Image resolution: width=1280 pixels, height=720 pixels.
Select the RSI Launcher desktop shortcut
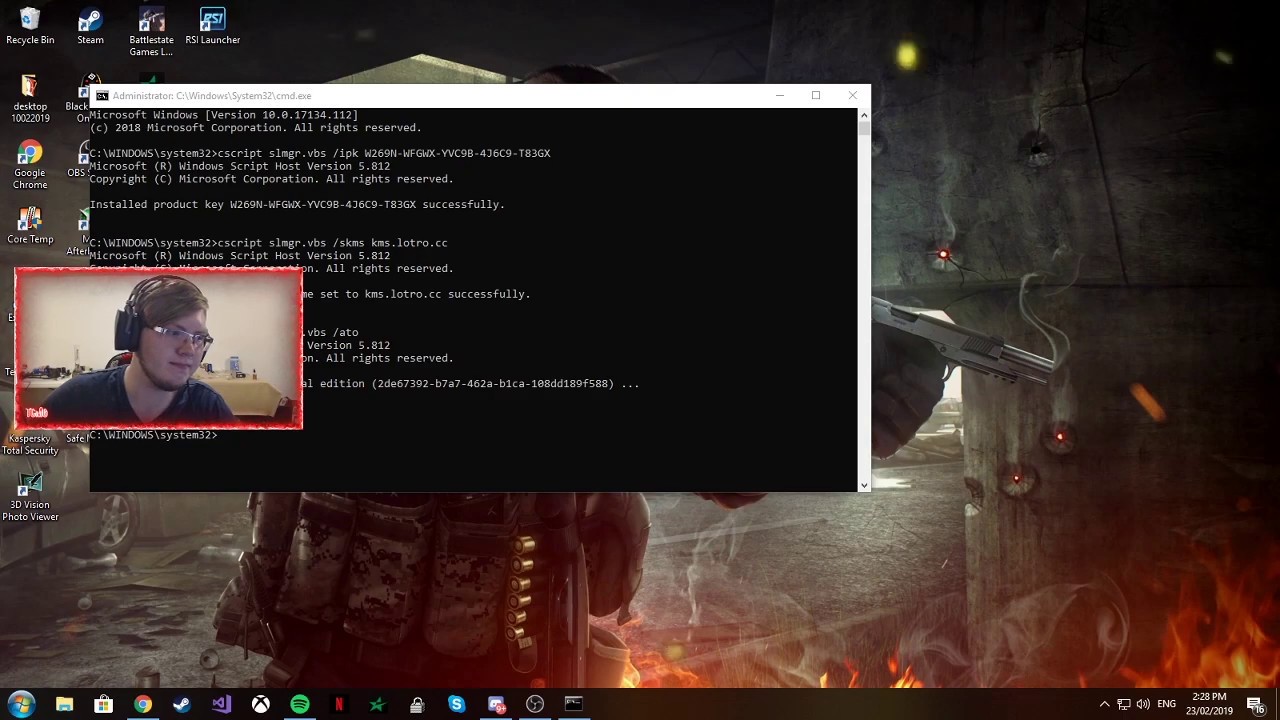(213, 27)
